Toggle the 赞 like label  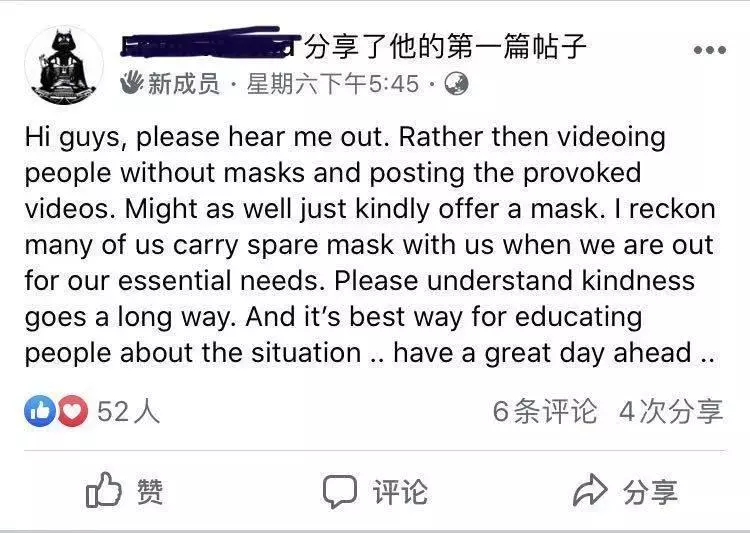click(x=150, y=491)
